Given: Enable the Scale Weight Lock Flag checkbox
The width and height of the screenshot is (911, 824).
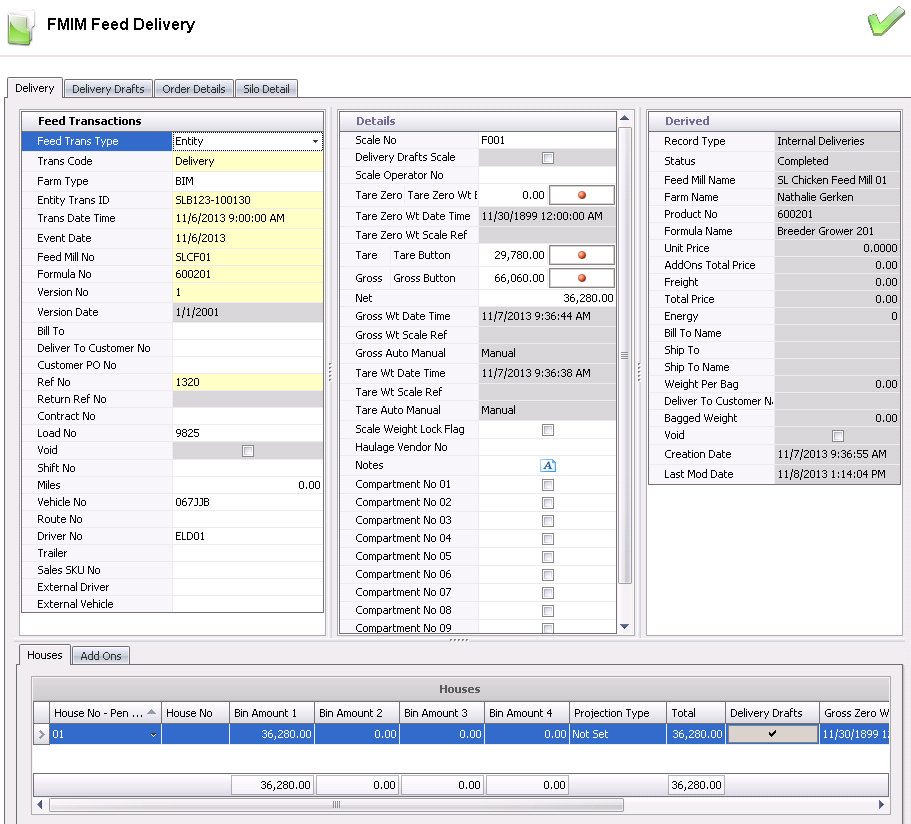Looking at the screenshot, I should tap(547, 429).
